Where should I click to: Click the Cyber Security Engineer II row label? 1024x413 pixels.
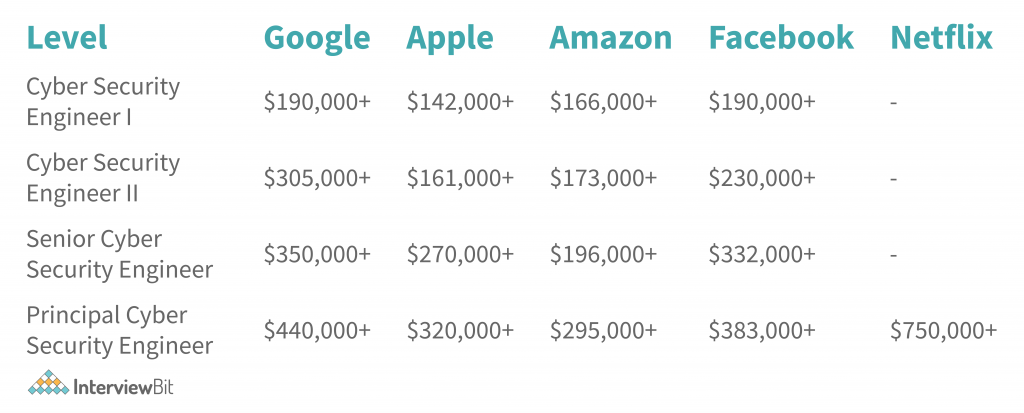103,178
